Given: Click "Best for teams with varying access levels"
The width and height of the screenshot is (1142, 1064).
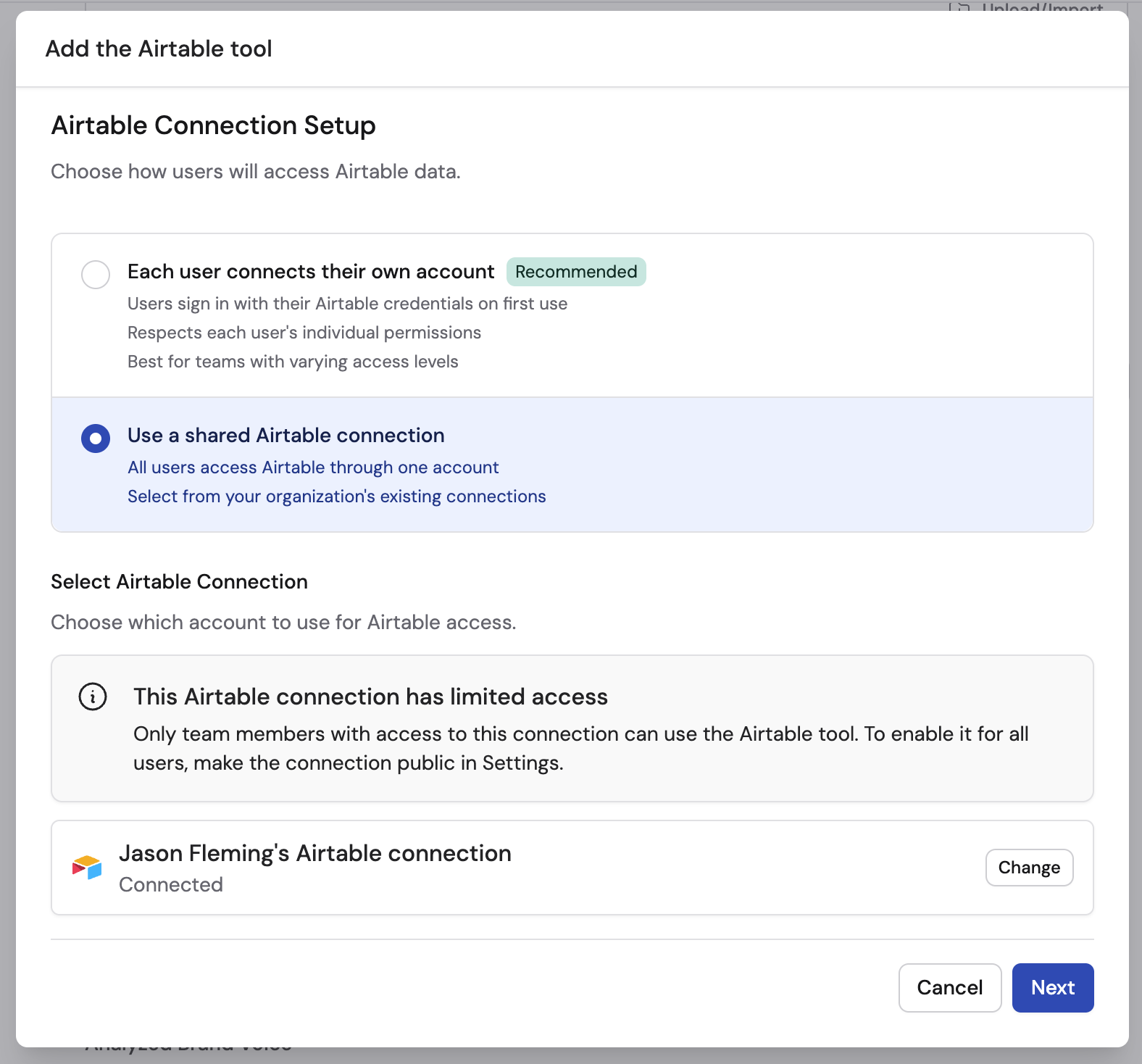Looking at the screenshot, I should tap(293, 362).
